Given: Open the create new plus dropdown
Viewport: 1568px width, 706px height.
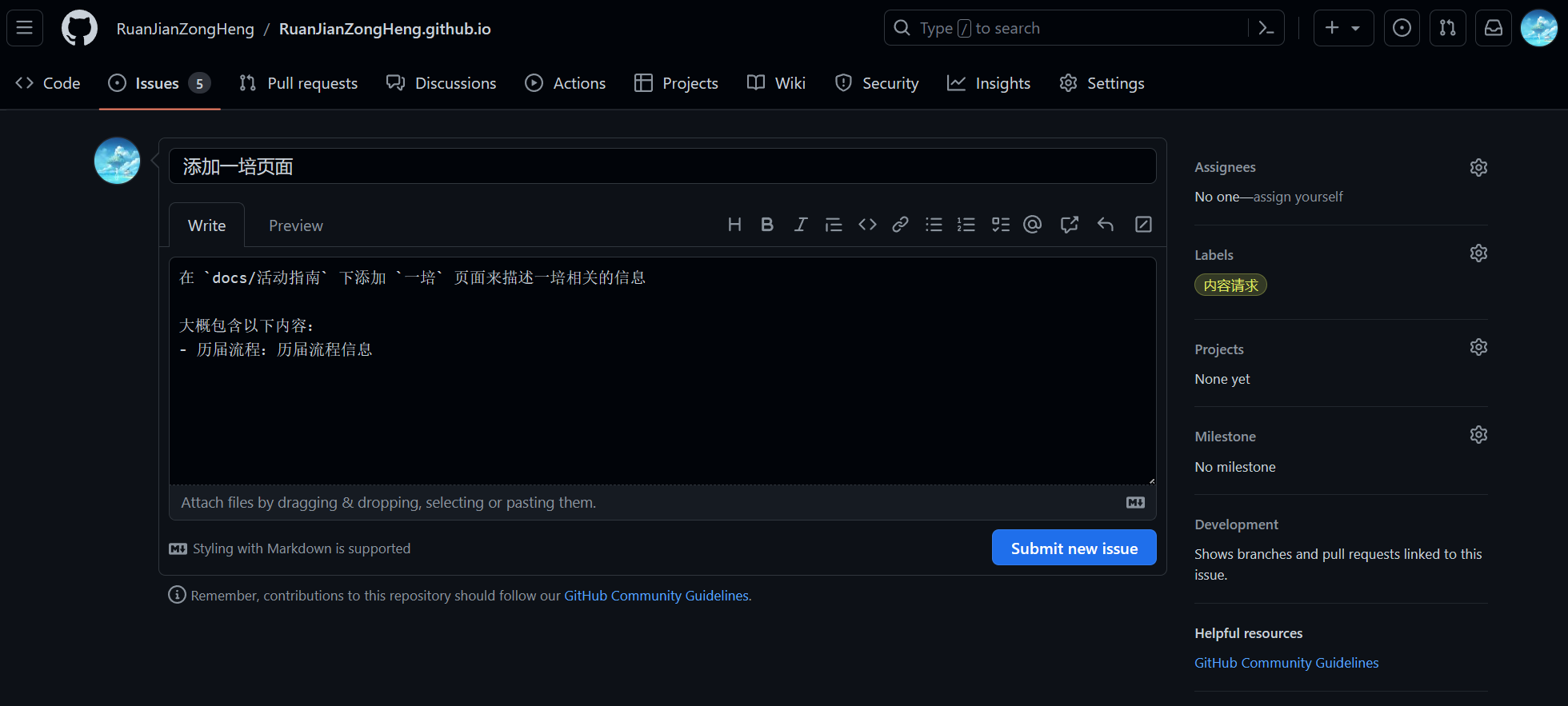Looking at the screenshot, I should click(1343, 28).
